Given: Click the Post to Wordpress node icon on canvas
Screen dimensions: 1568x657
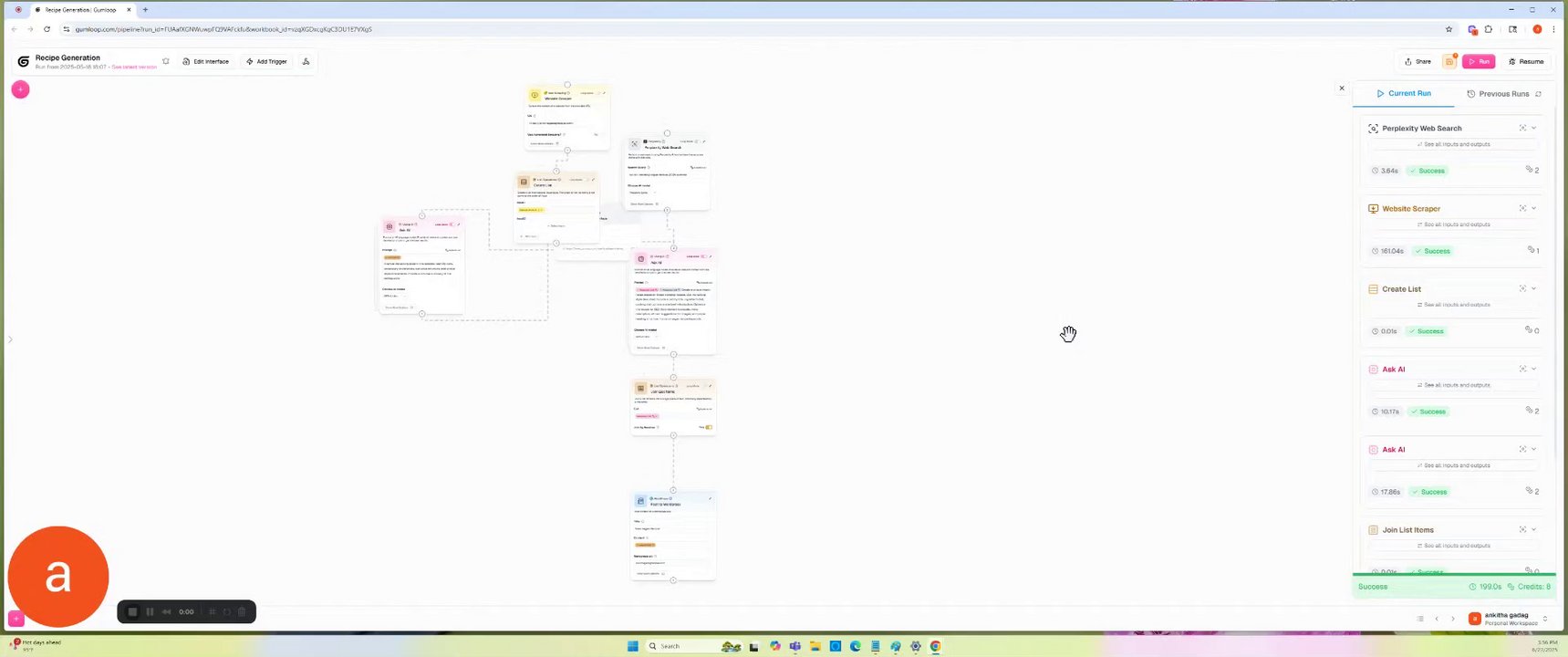Looking at the screenshot, I should pyautogui.click(x=640, y=501).
